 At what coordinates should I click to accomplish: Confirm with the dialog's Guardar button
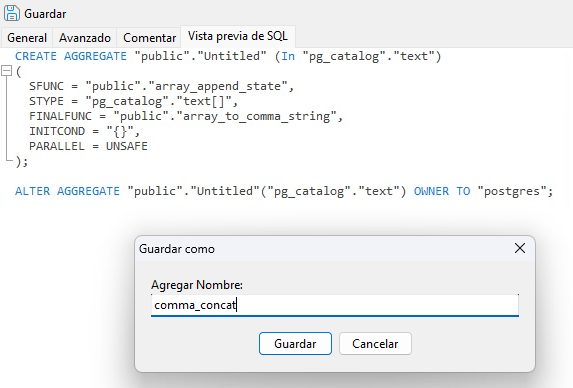tap(295, 343)
